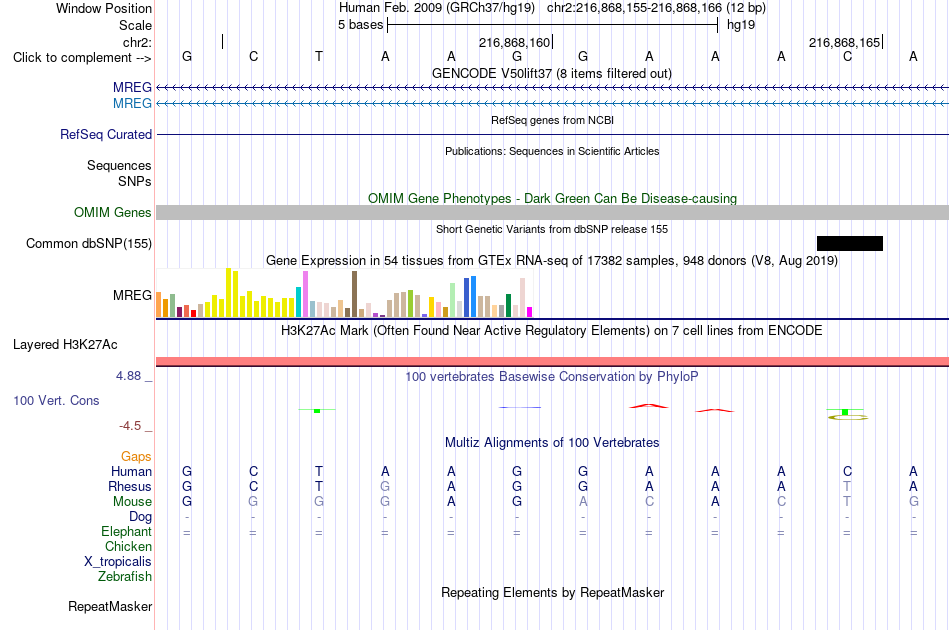This screenshot has height=630, width=950.
Task: Click the GENCODE V50lift37 track title
Action: 552,74
